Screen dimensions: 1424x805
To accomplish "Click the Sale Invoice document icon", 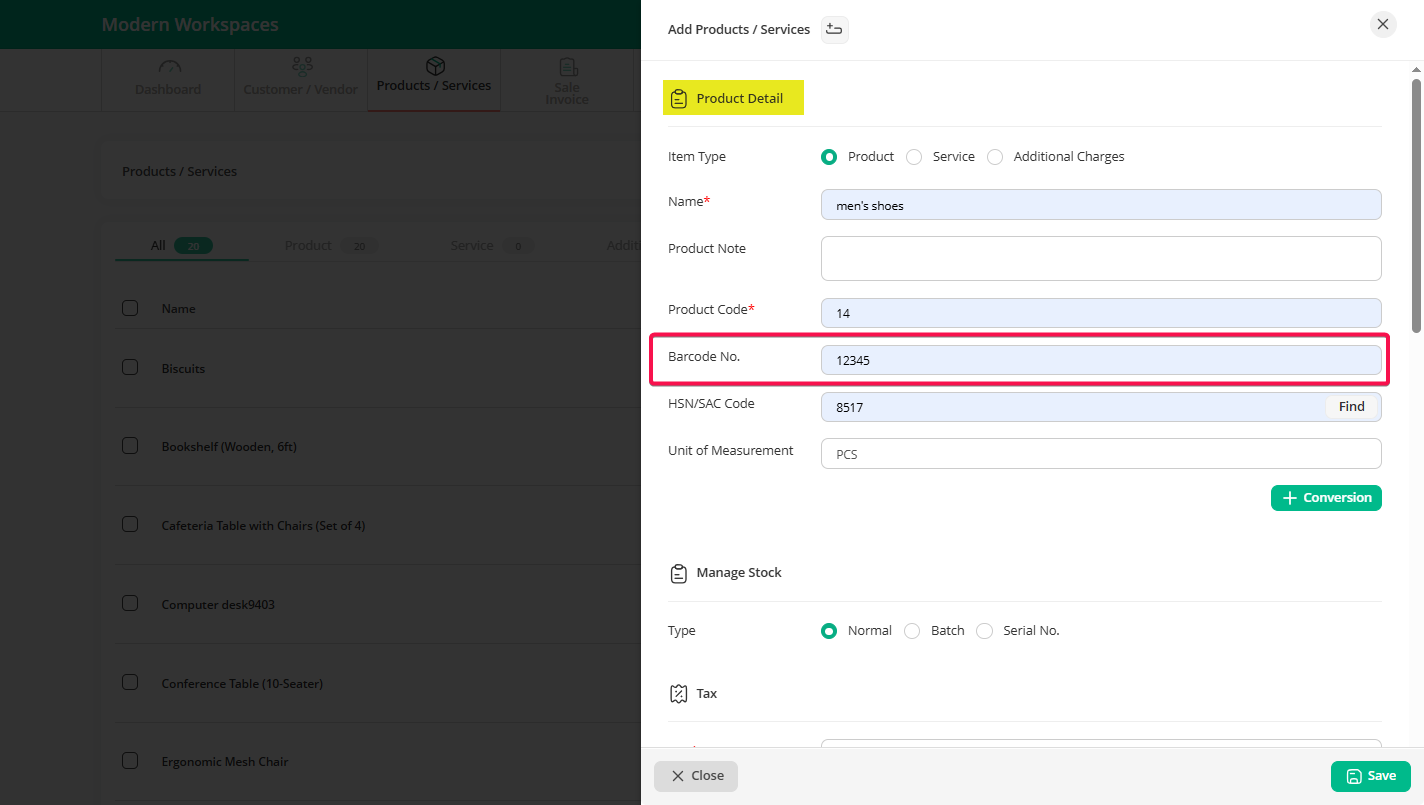I will click(x=568, y=68).
